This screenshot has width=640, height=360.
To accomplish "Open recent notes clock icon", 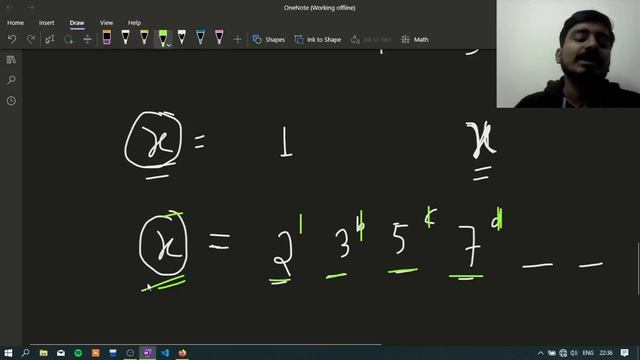I will tap(11, 100).
